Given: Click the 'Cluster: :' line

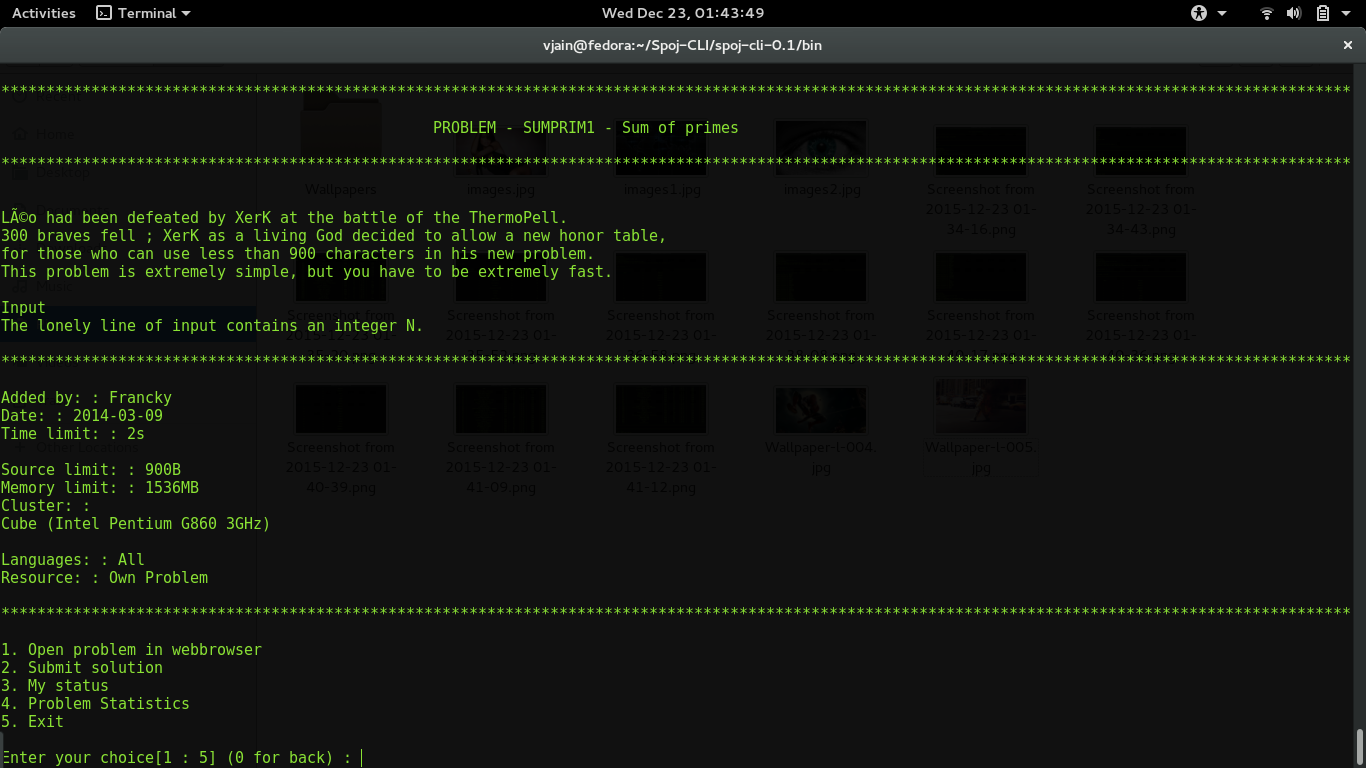Looking at the screenshot, I should coord(46,506).
